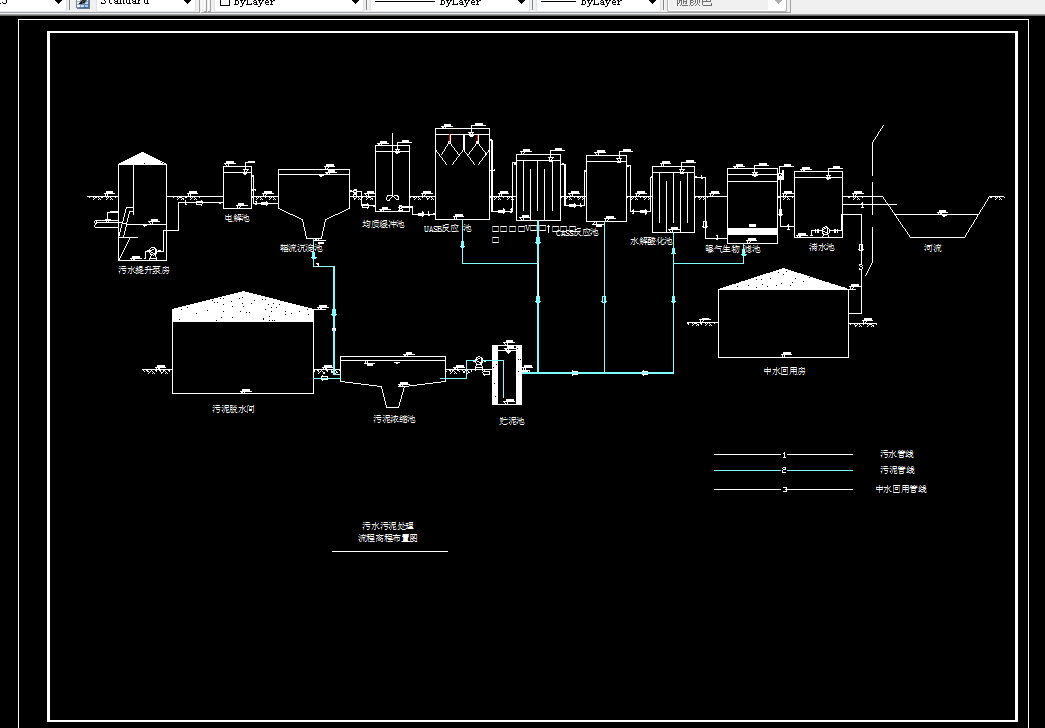1045x728 pixels.
Task: Select the CASS反应池 label
Action: point(577,232)
